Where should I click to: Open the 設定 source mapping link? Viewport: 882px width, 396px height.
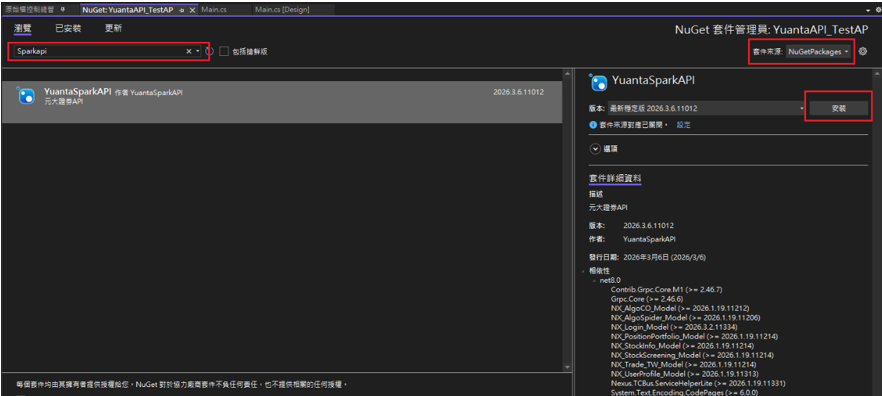pyautogui.click(x=683, y=125)
